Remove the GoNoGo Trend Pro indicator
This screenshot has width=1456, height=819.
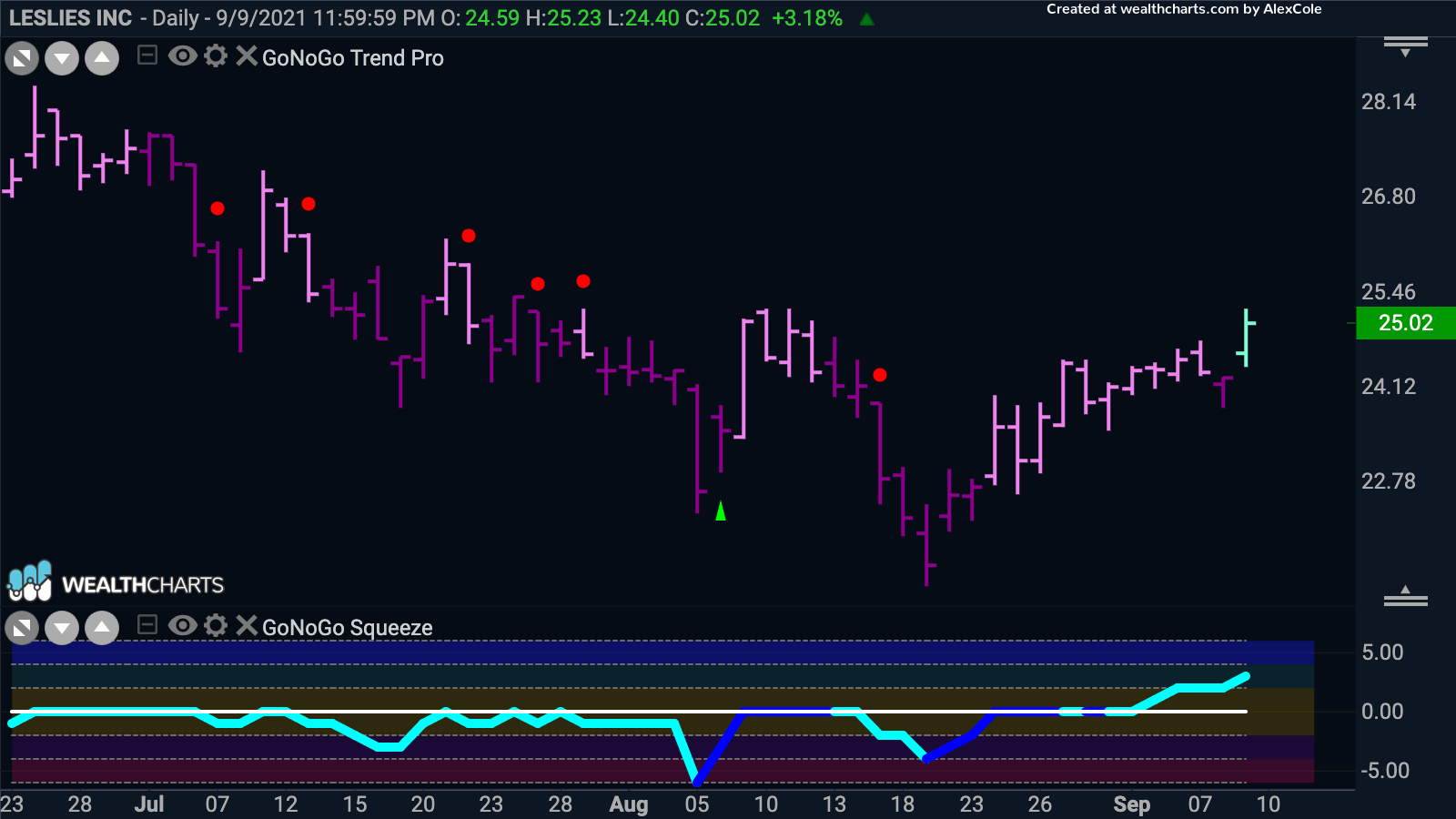pyautogui.click(x=246, y=56)
